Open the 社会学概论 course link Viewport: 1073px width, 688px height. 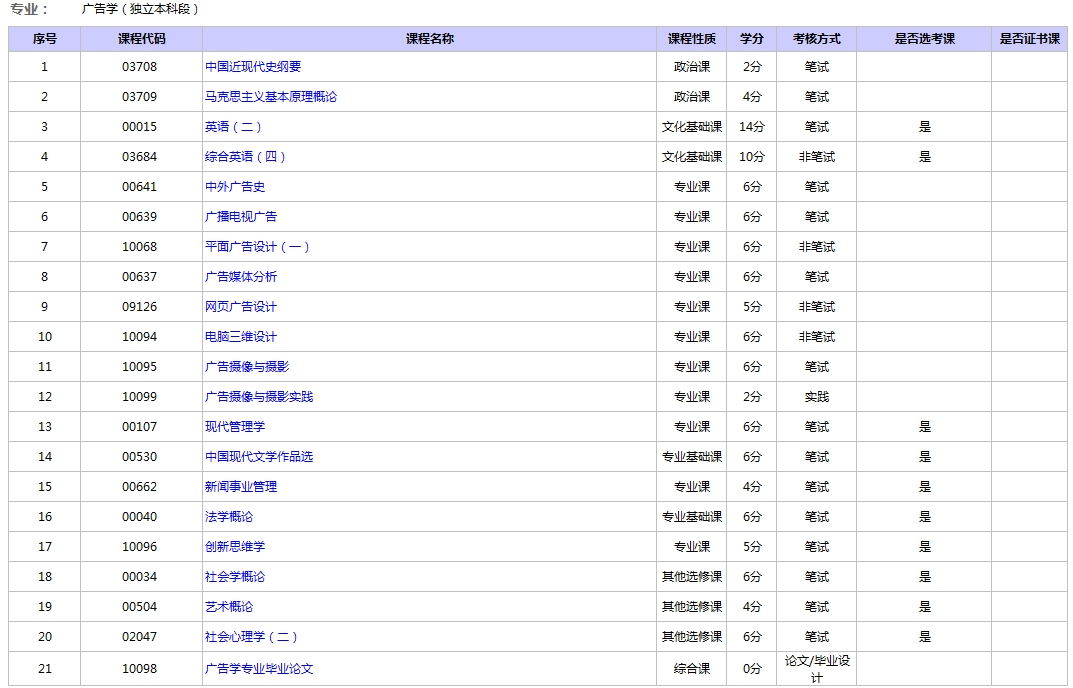coord(235,577)
